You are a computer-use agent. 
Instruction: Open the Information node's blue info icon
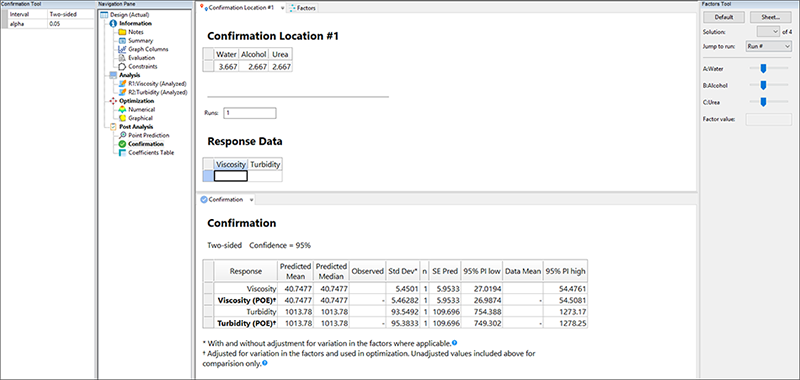[x=113, y=23]
